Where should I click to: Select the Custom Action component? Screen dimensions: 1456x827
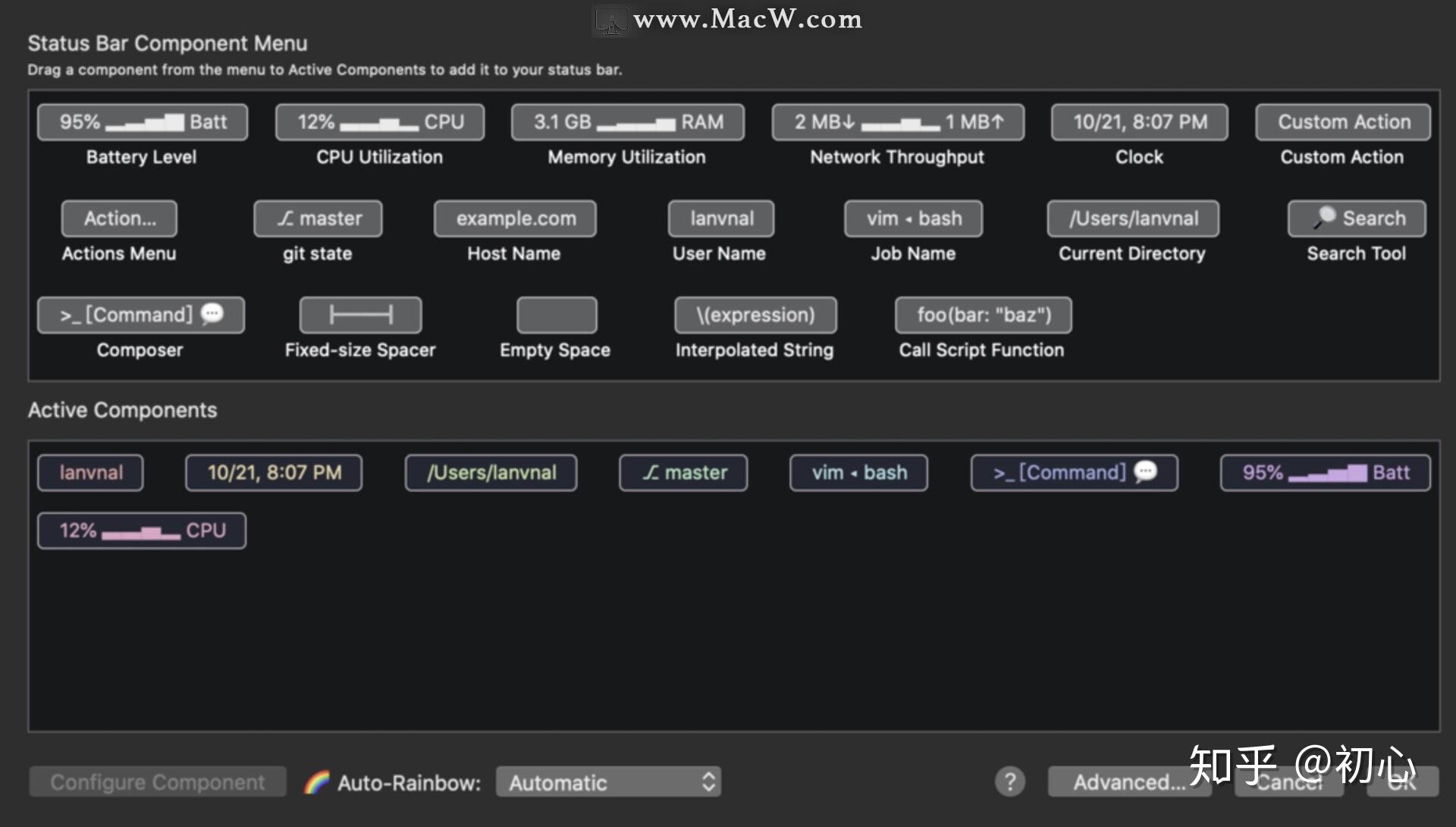(1341, 121)
